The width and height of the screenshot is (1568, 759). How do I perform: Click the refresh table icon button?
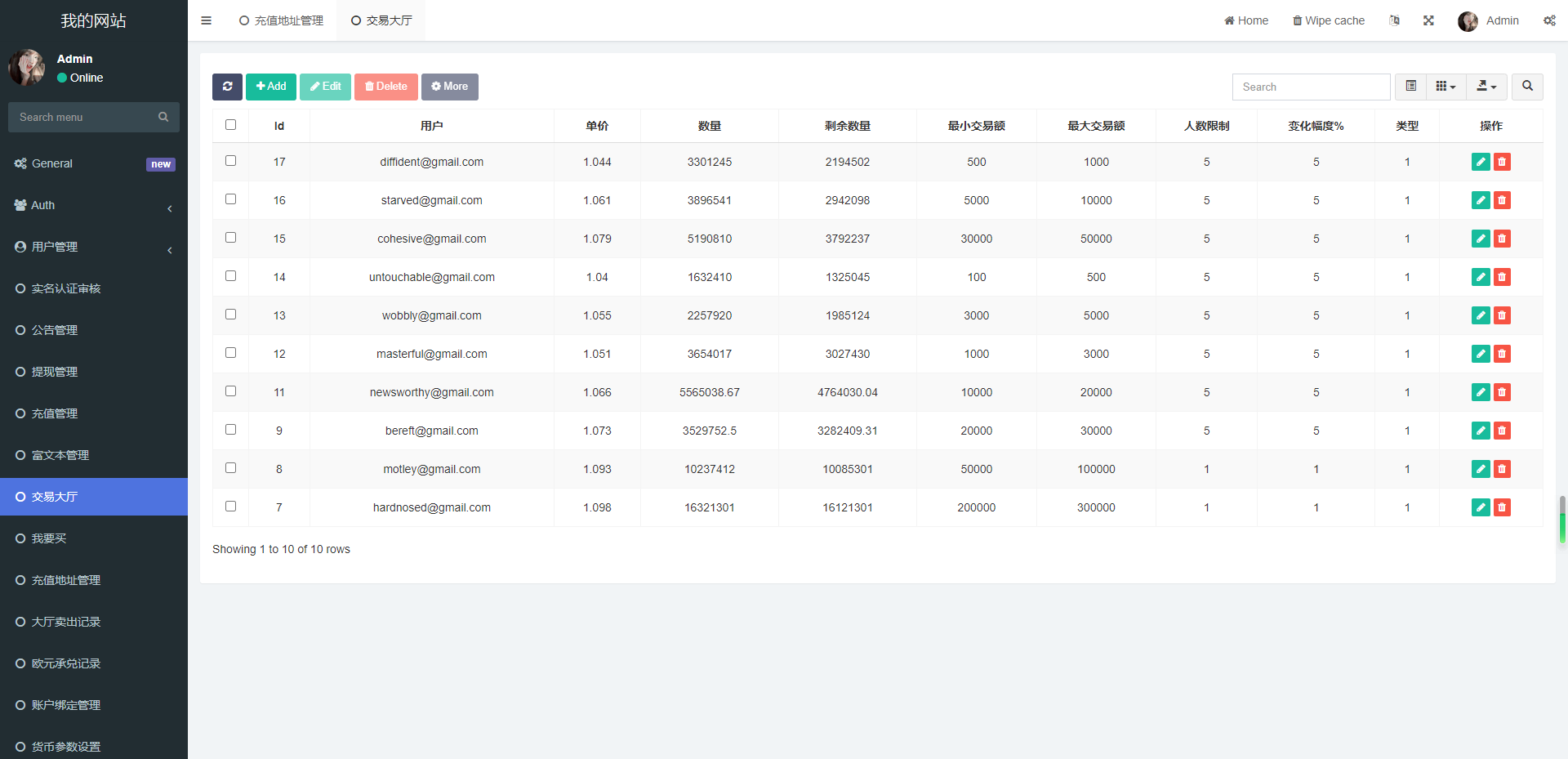pos(227,87)
